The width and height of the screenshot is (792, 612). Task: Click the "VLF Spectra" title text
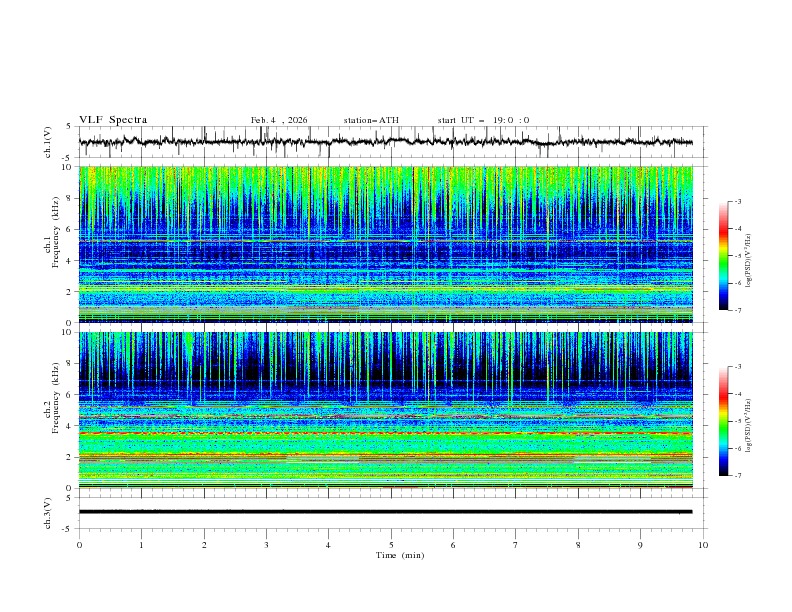click(113, 120)
